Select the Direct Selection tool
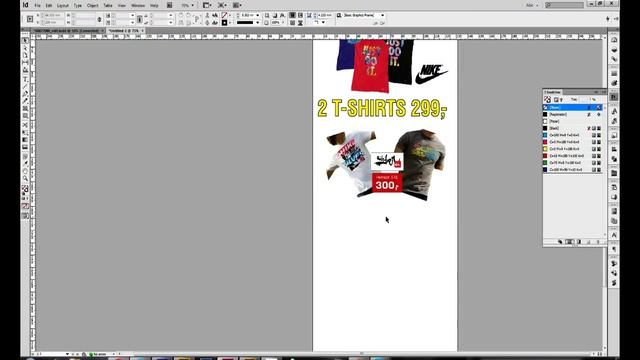 pyautogui.click(x=25, y=48)
